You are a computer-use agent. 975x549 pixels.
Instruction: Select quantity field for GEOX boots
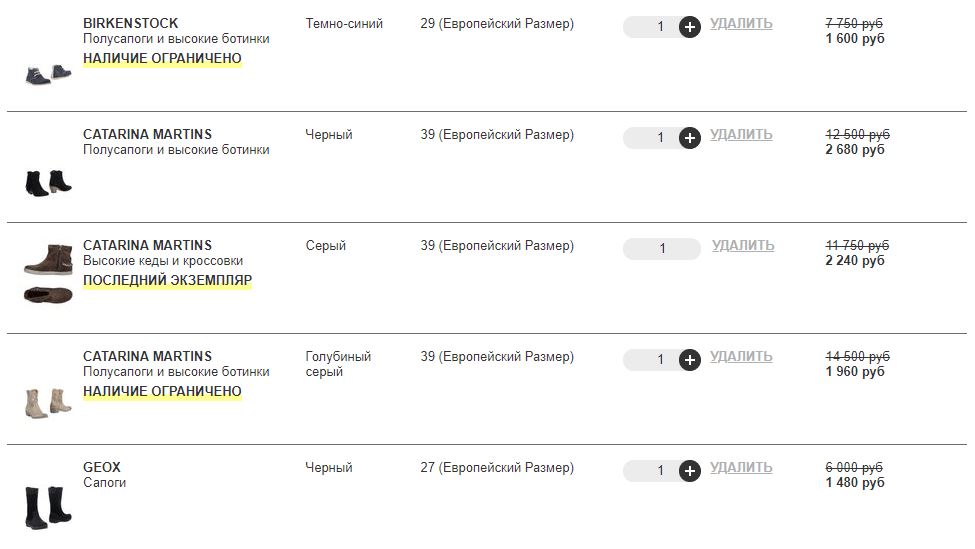point(652,471)
